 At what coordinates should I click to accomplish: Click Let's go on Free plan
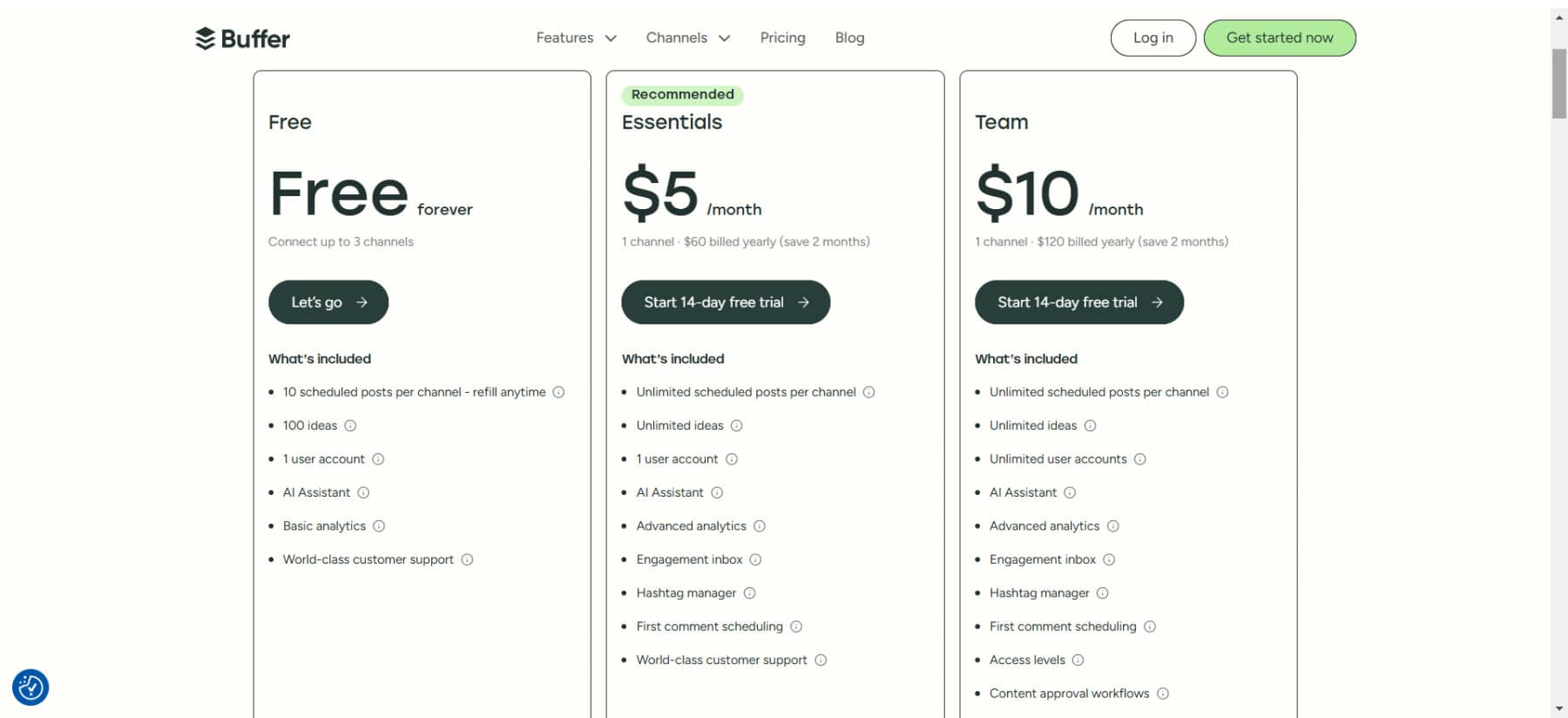328,302
